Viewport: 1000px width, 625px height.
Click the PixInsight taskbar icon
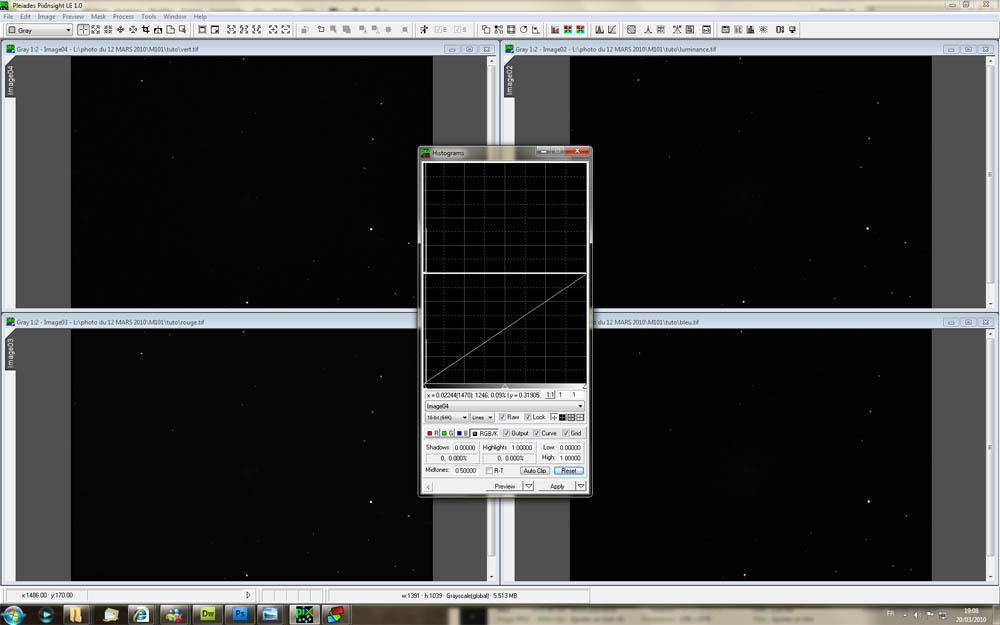click(303, 613)
